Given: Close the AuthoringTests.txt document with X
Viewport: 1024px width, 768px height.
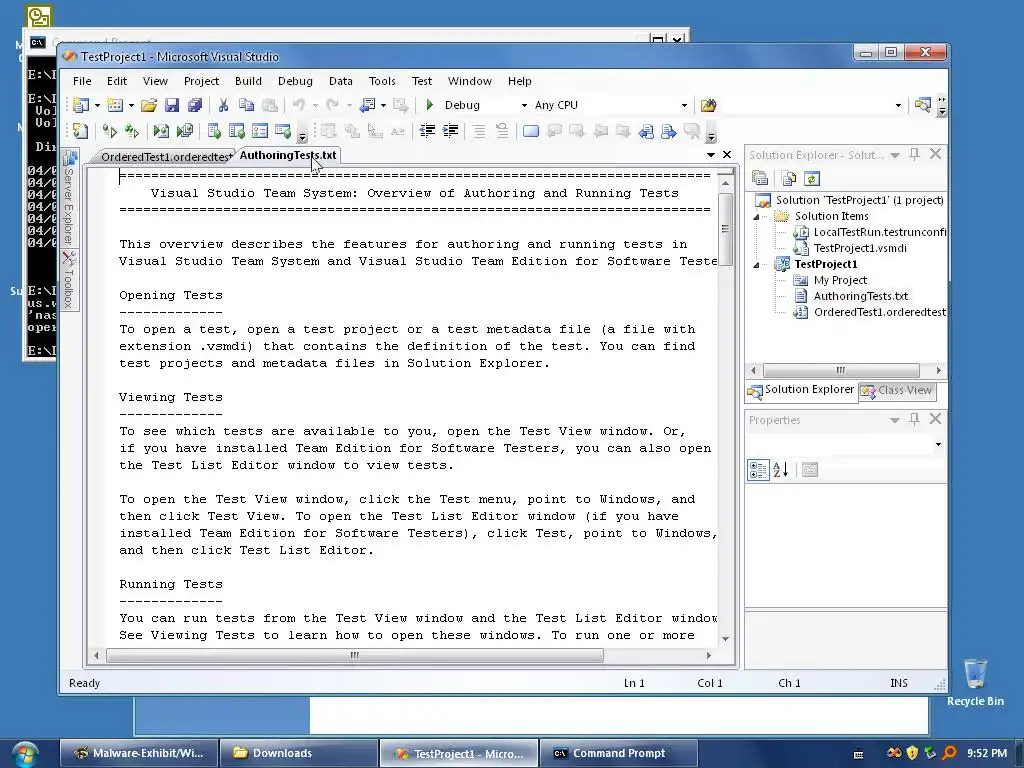Looking at the screenshot, I should point(727,155).
